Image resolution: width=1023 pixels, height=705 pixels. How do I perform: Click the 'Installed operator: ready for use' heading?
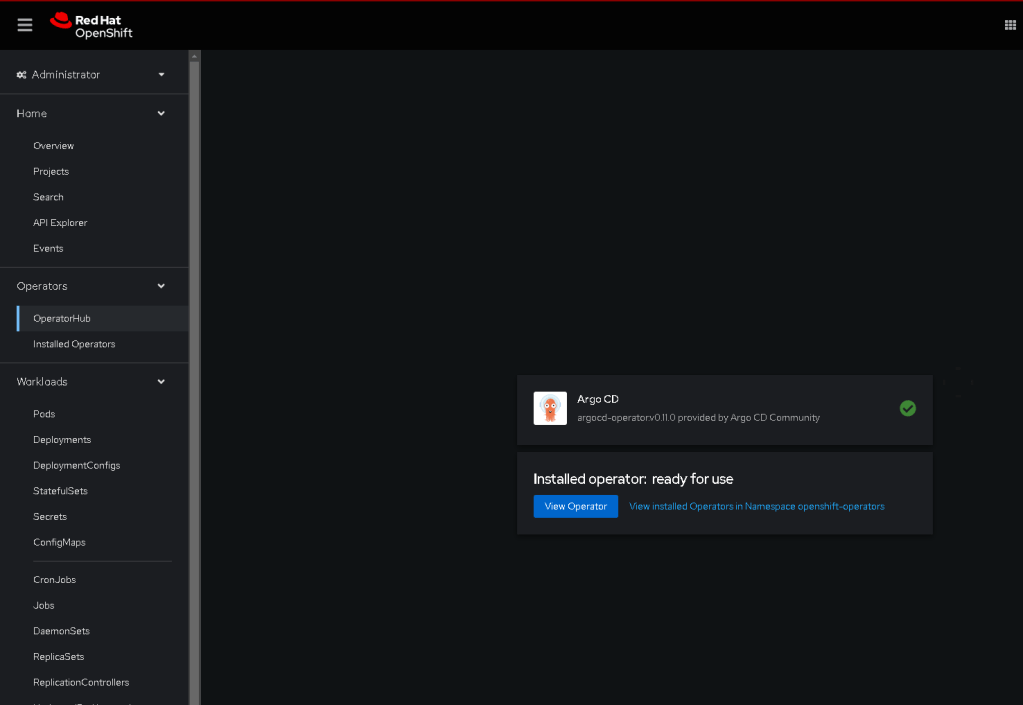pos(633,479)
